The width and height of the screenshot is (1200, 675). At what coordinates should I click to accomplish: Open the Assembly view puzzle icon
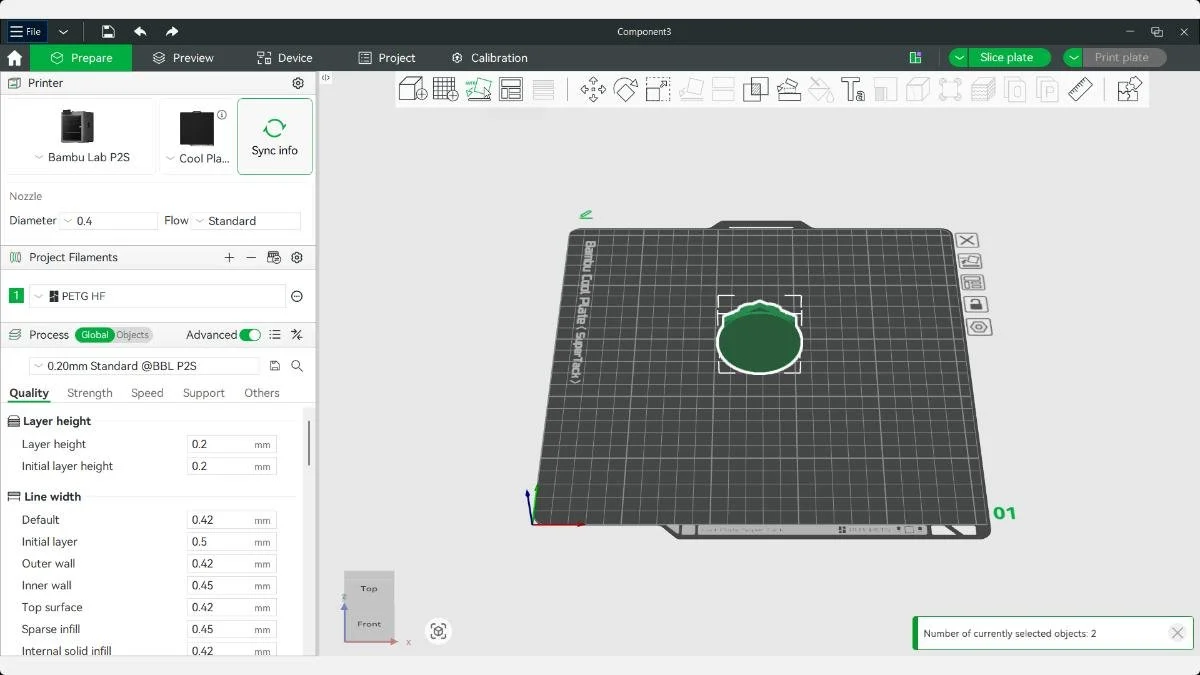tap(1129, 89)
